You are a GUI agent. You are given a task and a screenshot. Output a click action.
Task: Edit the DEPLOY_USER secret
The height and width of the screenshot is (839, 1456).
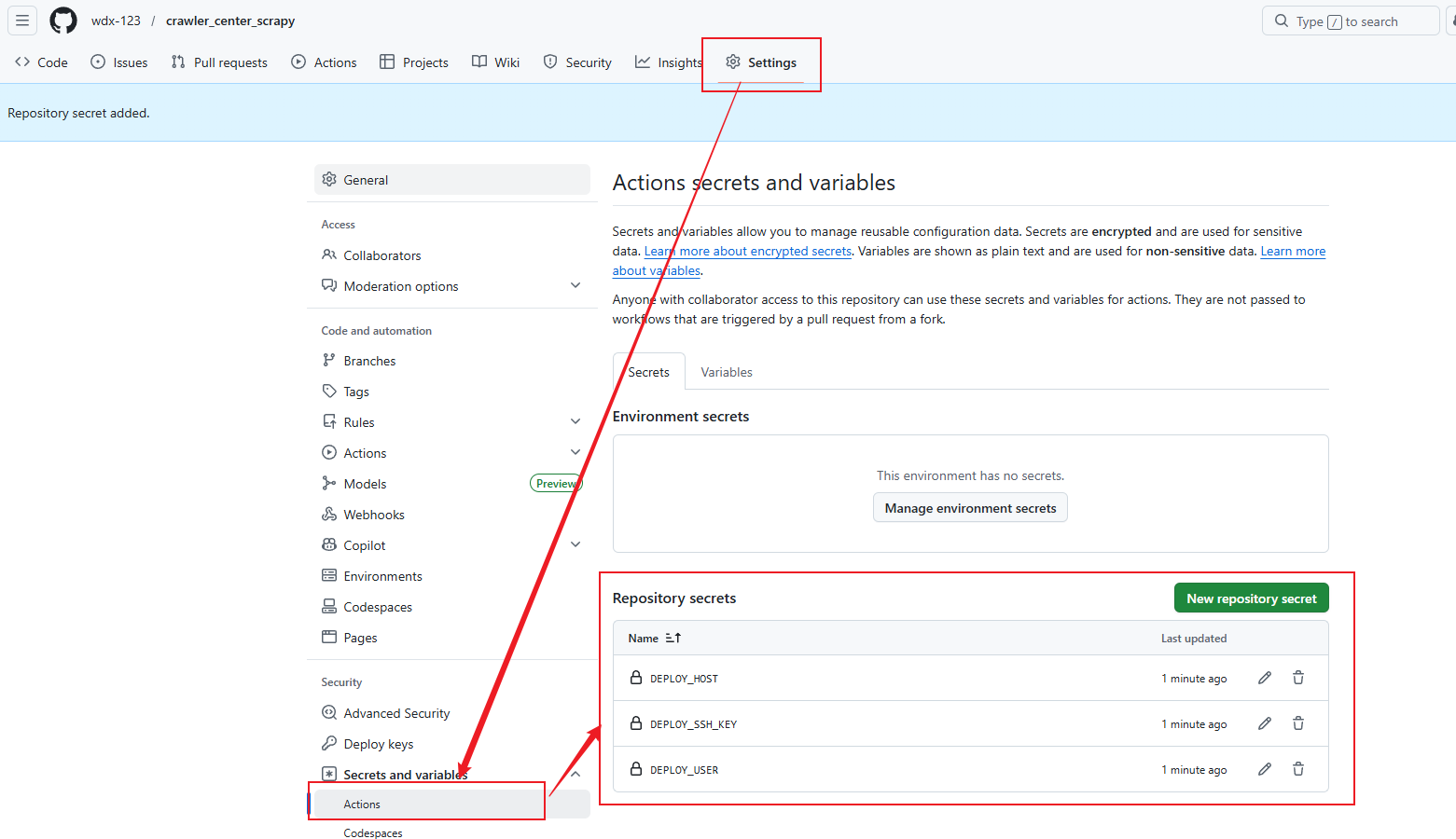[x=1265, y=769]
